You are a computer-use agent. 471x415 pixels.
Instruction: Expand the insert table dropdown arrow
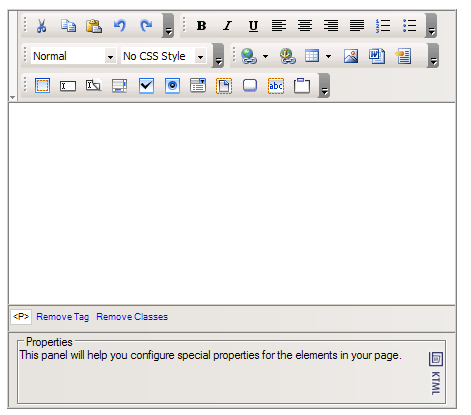tap(328, 56)
